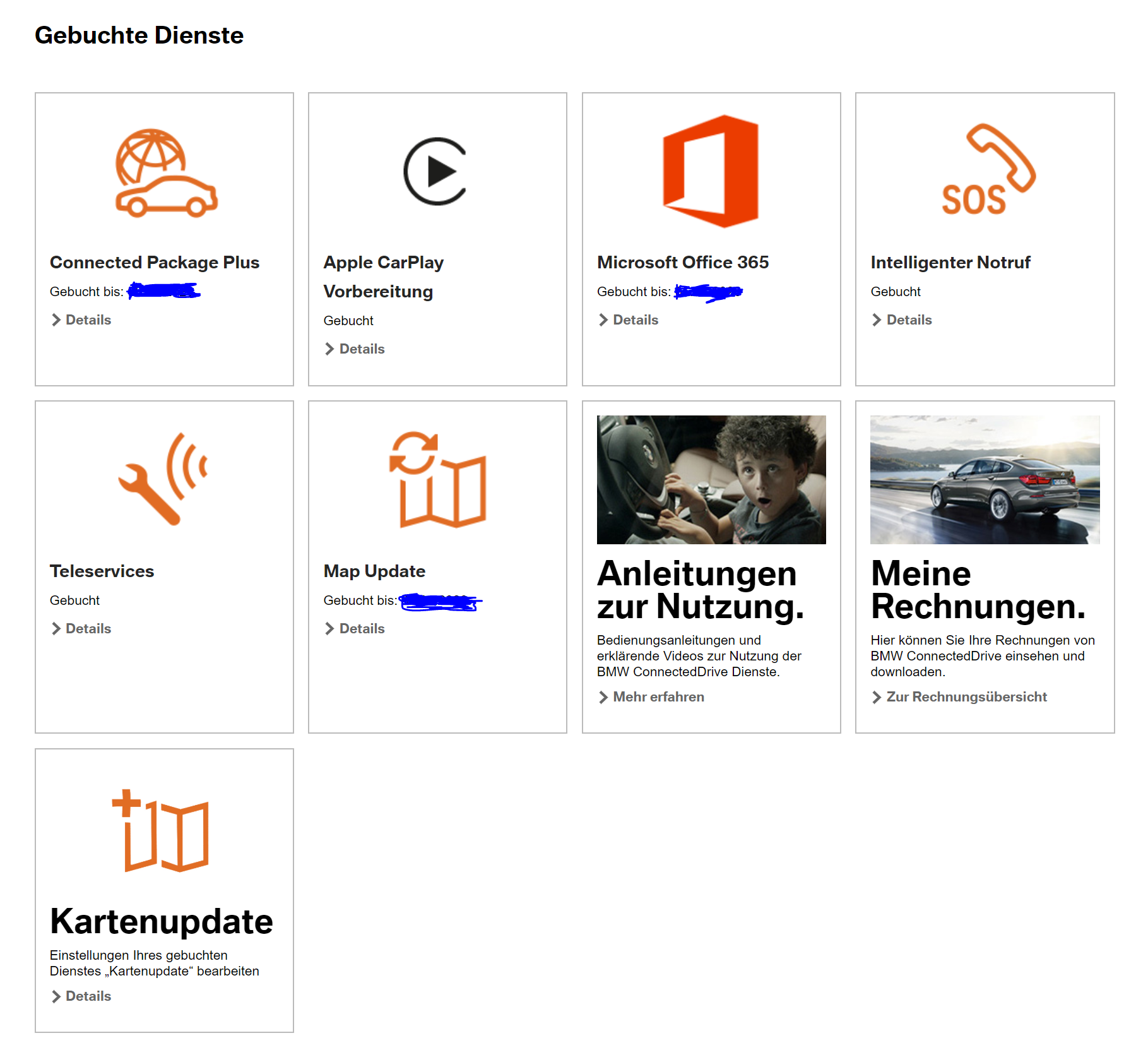The height and width of the screenshot is (1050, 1148).
Task: Open Zur Rechnungsübersicht
Action: (966, 696)
